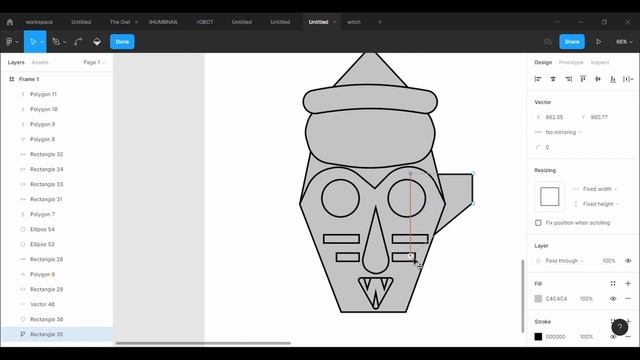Select the Pen tool in toolbar
The image size is (640, 360).
click(56, 42)
